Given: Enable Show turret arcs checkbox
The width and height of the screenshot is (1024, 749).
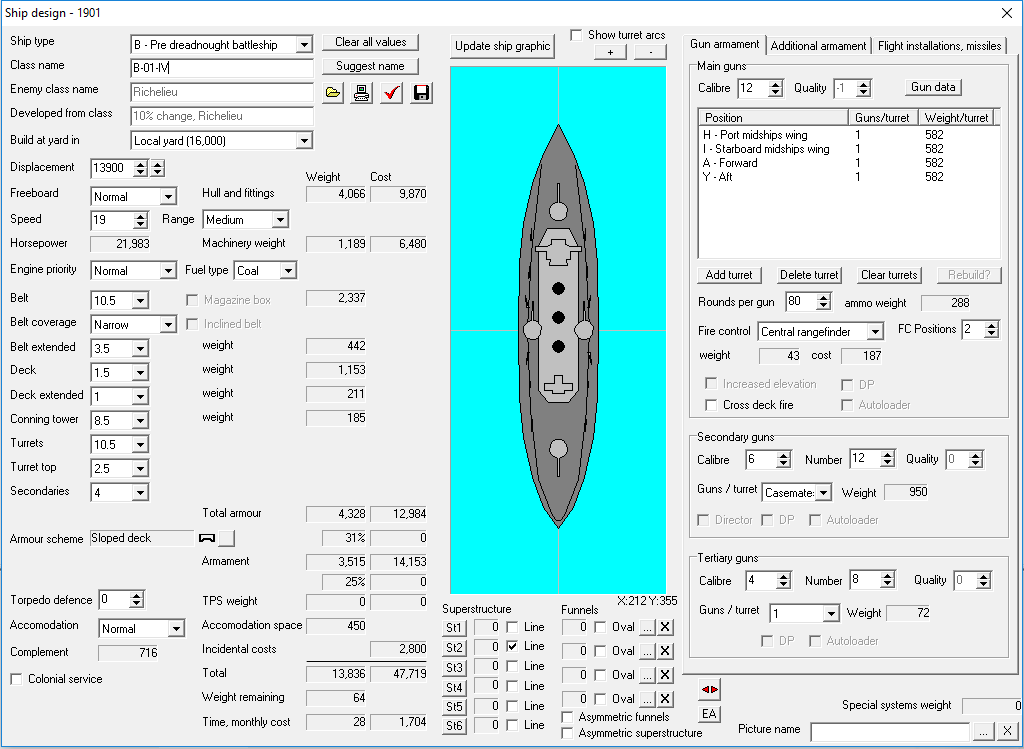Looking at the screenshot, I should click(x=576, y=35).
